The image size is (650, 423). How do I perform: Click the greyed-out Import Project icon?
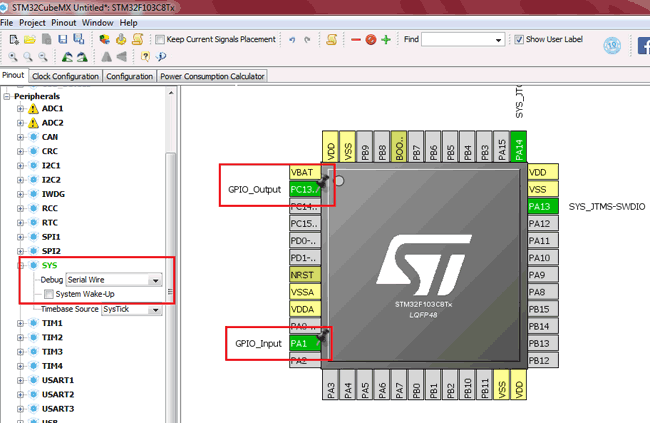47,39
